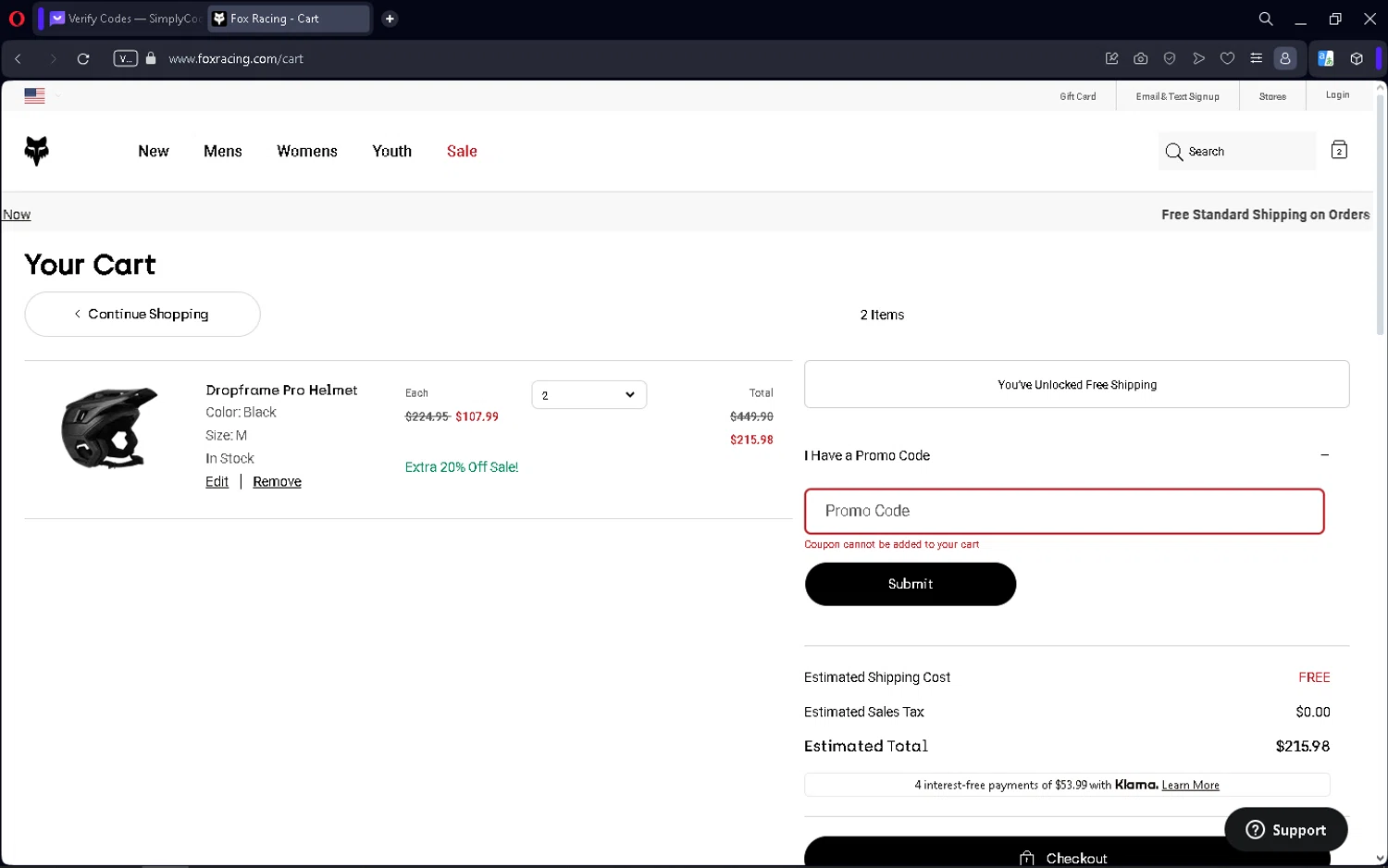1388x868 pixels.
Task: Go back to the previous page
Action: pos(18,58)
